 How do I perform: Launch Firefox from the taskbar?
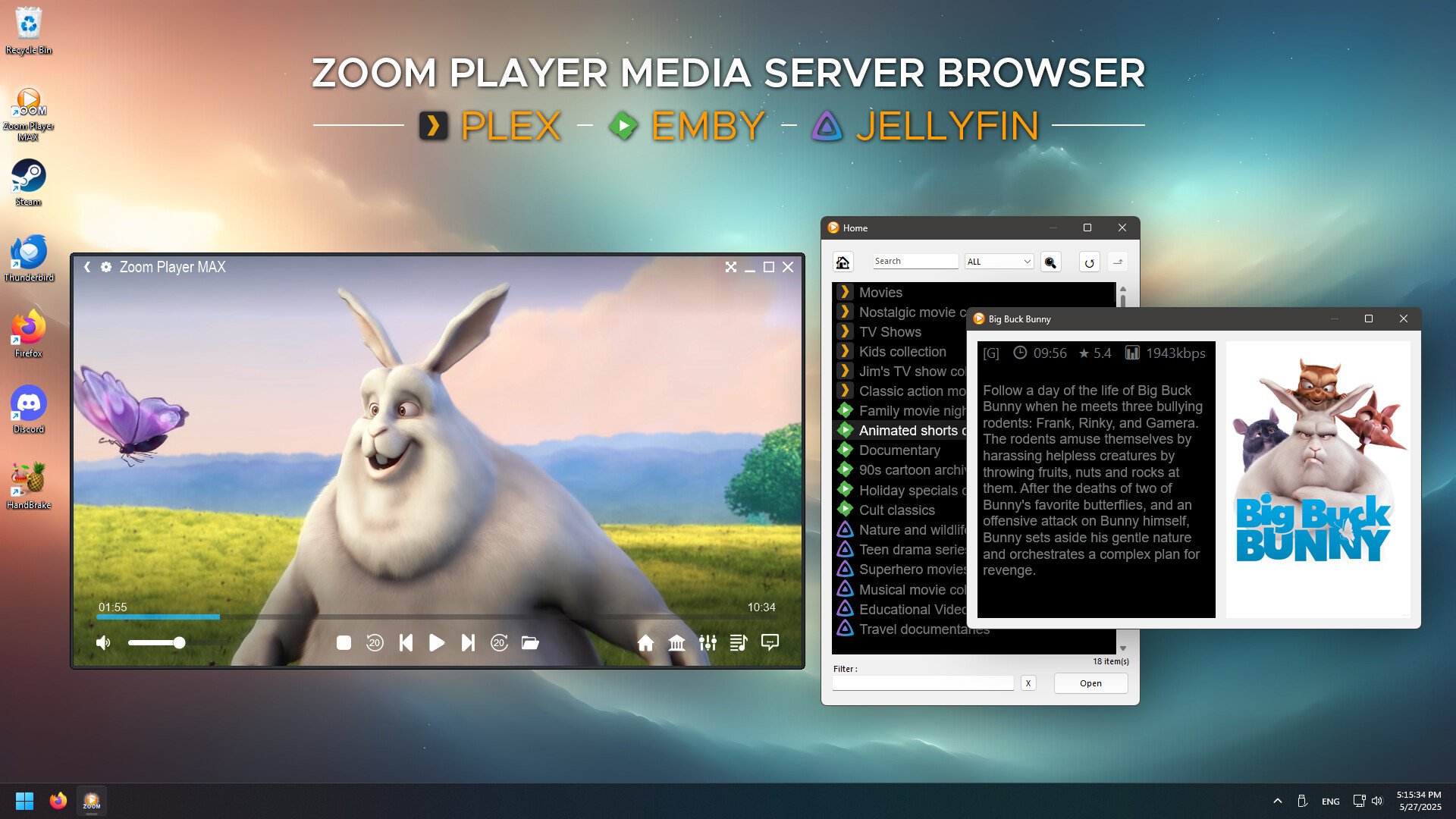[x=58, y=800]
